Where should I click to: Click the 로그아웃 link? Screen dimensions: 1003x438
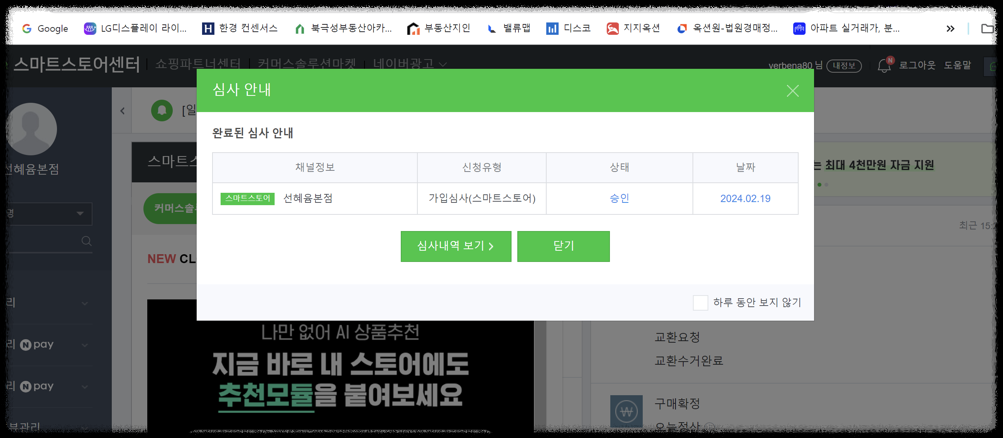pyautogui.click(x=917, y=65)
